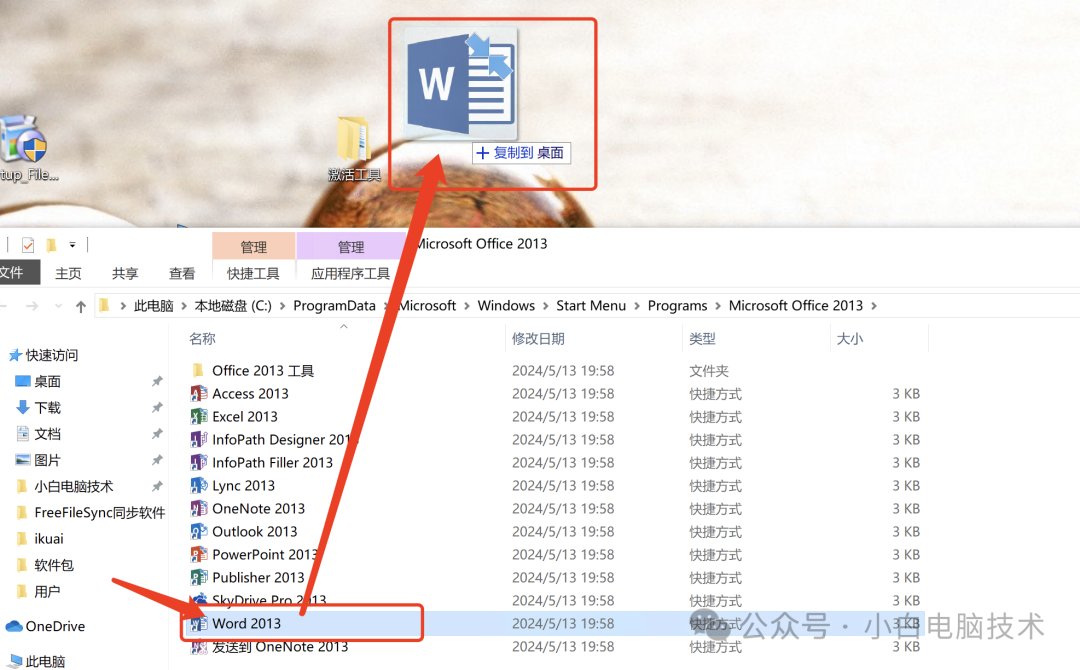Click Programs in address bar path
Image resolution: width=1080 pixels, height=670 pixels.
pyautogui.click(x=677, y=306)
